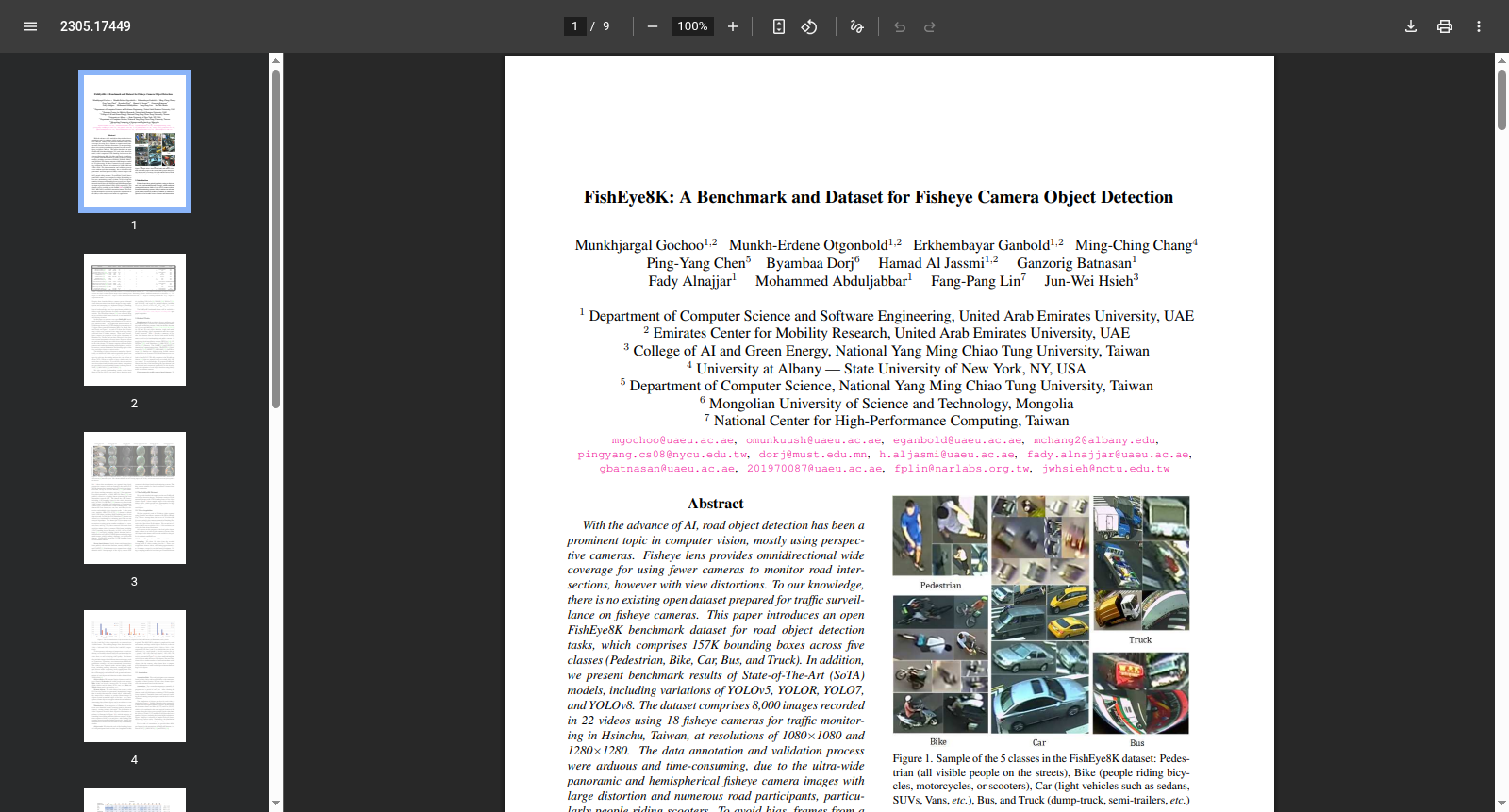The height and width of the screenshot is (812, 1509).
Task: Download the PDF file
Action: point(1411,26)
